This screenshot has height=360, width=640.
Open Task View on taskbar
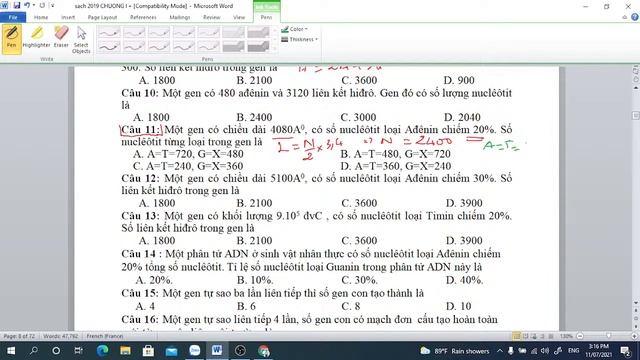[78, 351]
